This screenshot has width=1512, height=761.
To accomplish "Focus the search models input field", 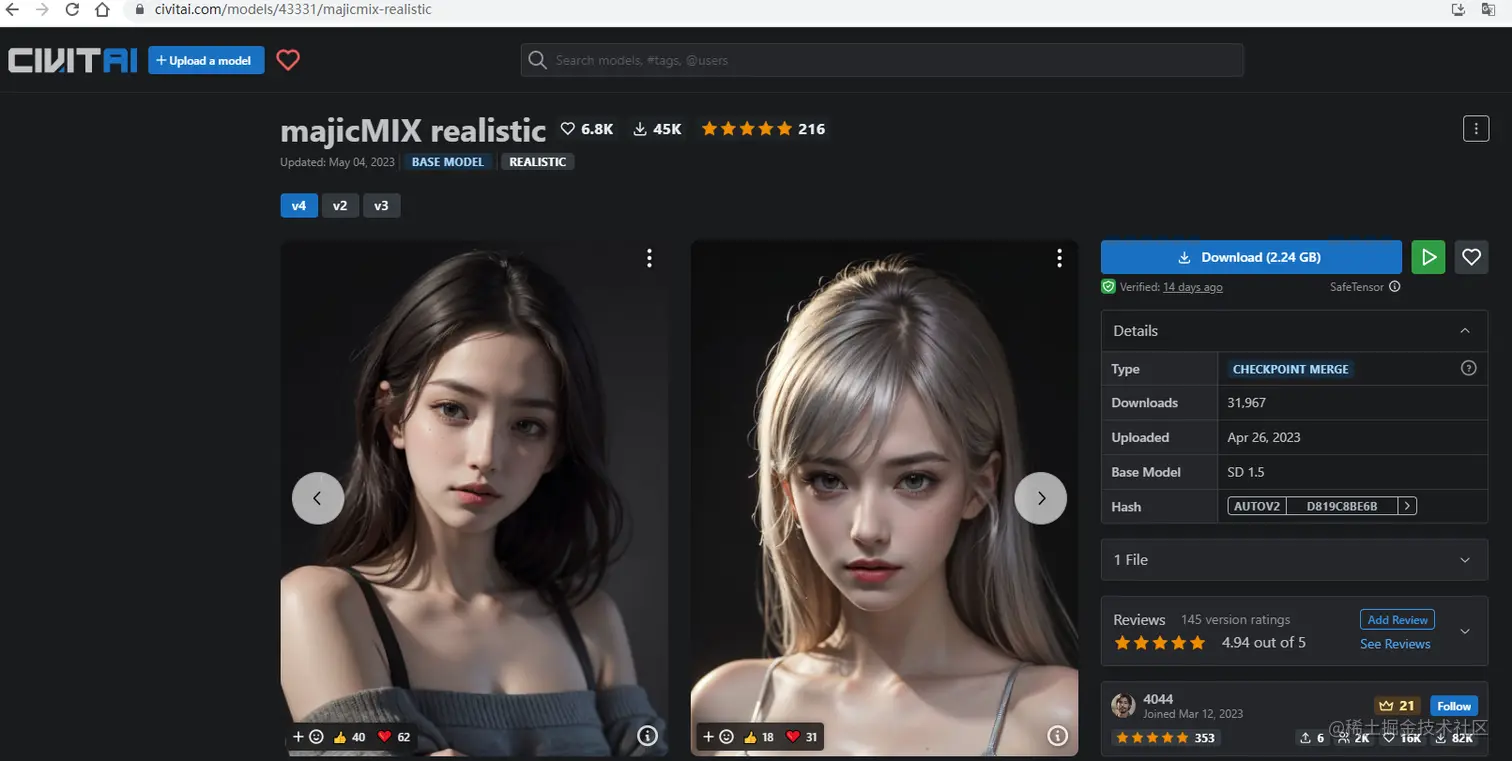I will [882, 60].
